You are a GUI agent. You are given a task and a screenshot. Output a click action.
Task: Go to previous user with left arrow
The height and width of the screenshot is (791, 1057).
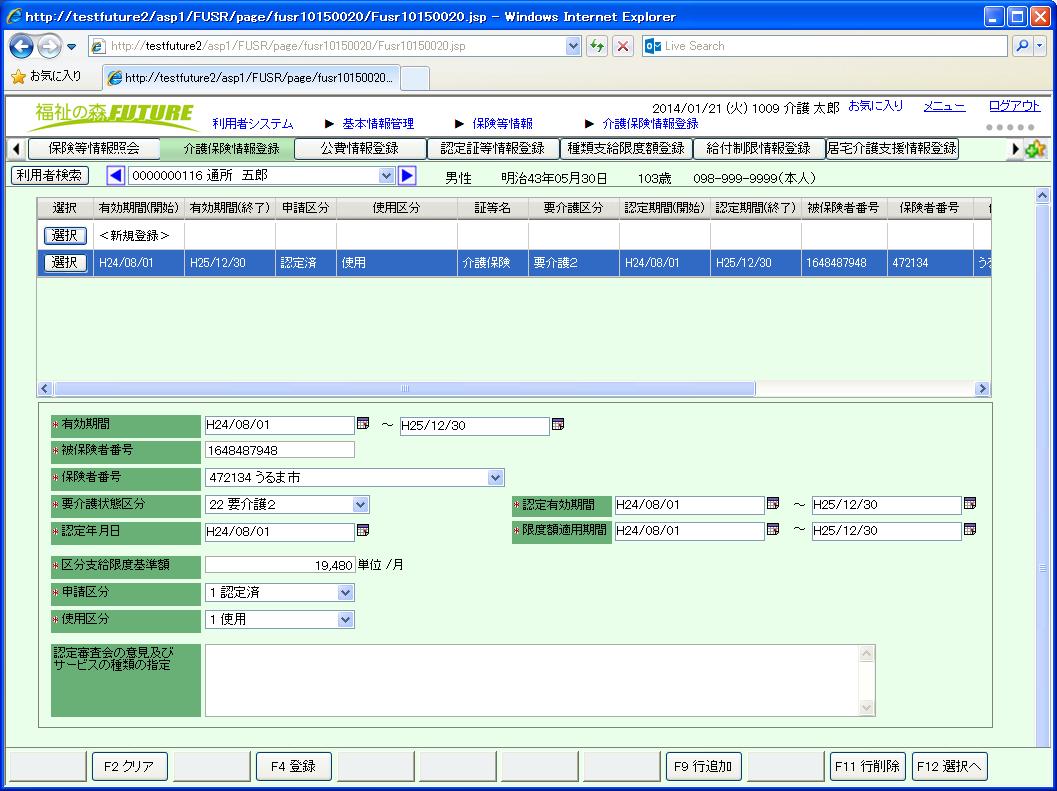click(115, 175)
